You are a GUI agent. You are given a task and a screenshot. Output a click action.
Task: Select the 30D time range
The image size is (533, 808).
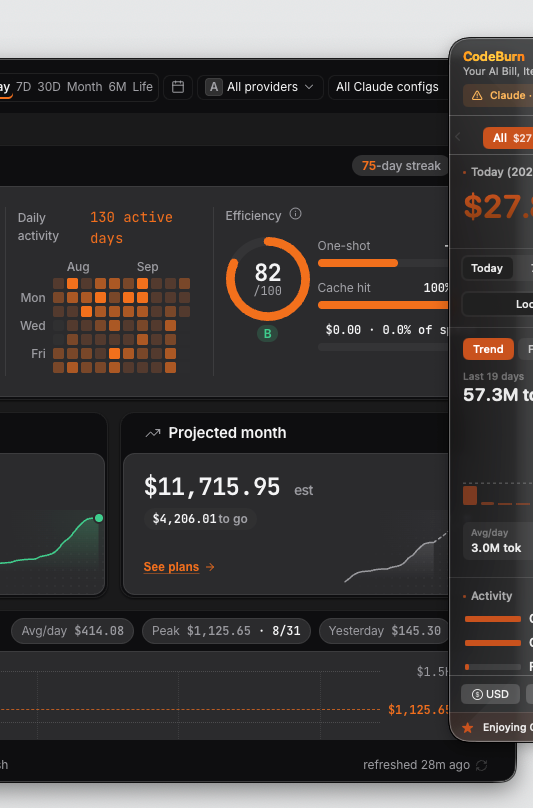point(49,87)
